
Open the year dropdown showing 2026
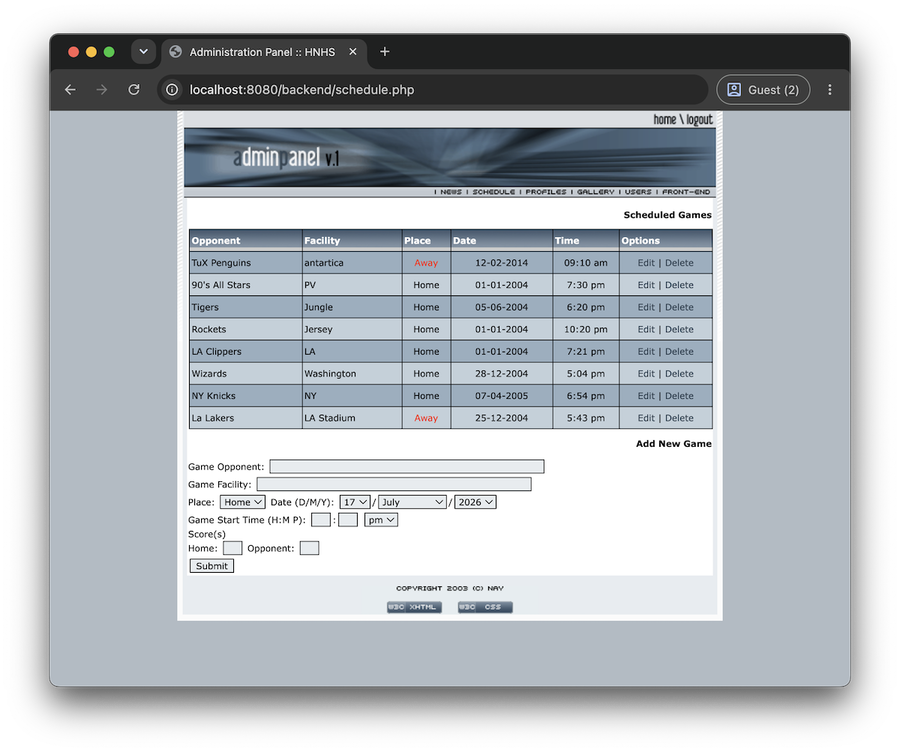click(x=475, y=502)
